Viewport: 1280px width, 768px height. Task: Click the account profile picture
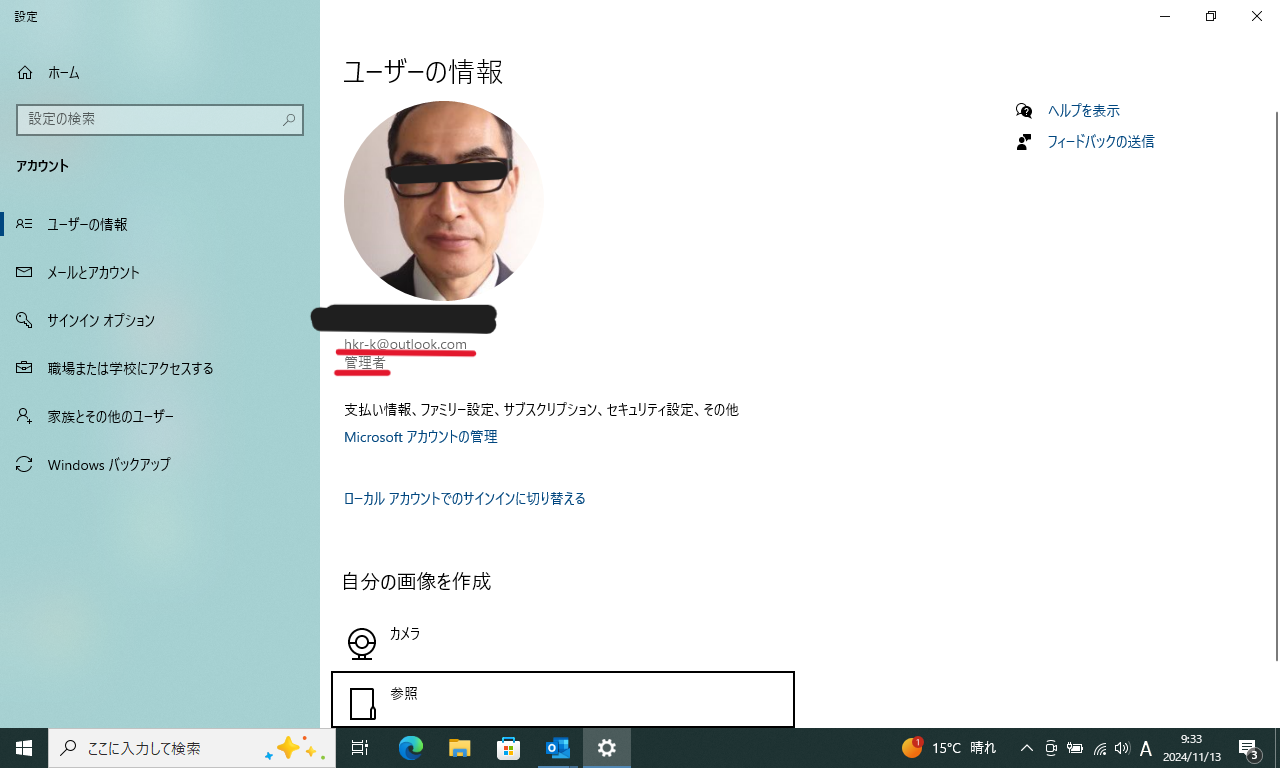444,200
